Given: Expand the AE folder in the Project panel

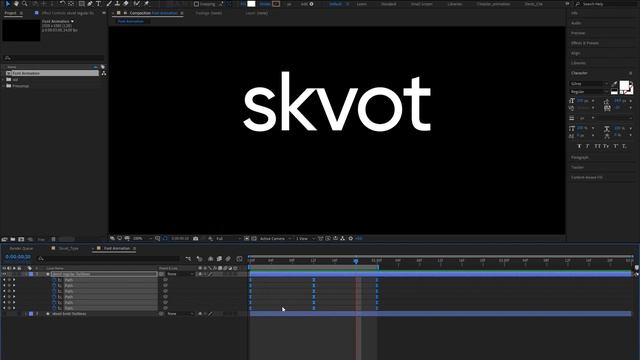Looking at the screenshot, I should pyautogui.click(x=4, y=80).
